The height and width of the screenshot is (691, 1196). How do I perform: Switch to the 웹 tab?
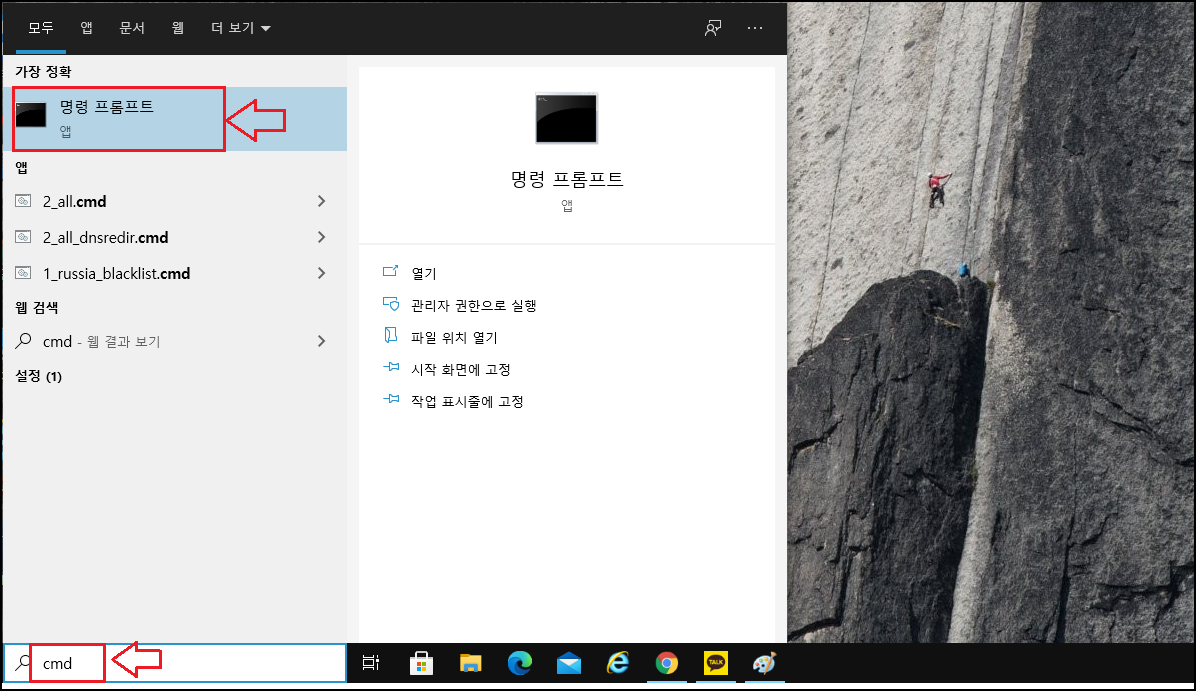point(178,27)
